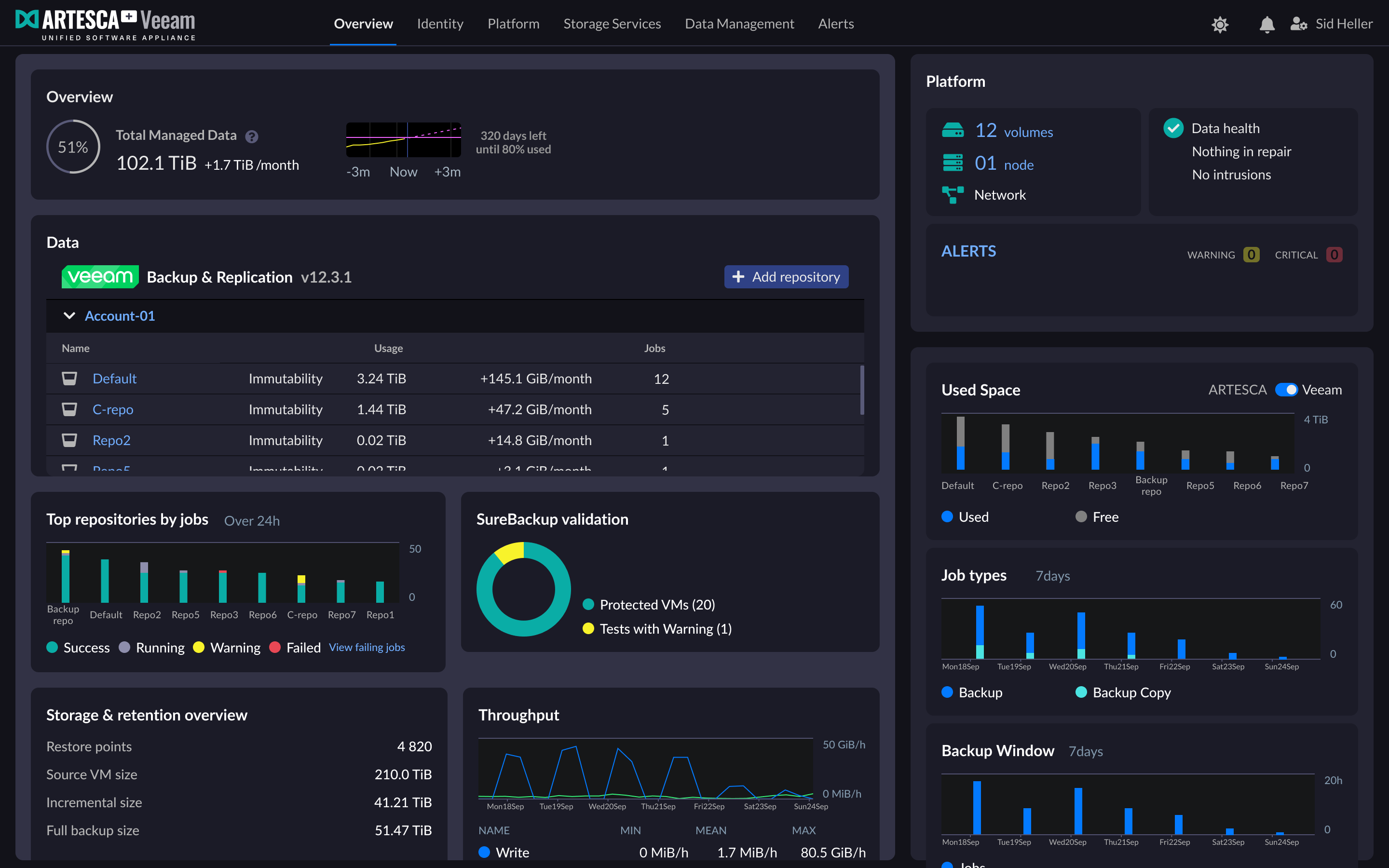Click the 3.24 TiB usage value

[381, 379]
